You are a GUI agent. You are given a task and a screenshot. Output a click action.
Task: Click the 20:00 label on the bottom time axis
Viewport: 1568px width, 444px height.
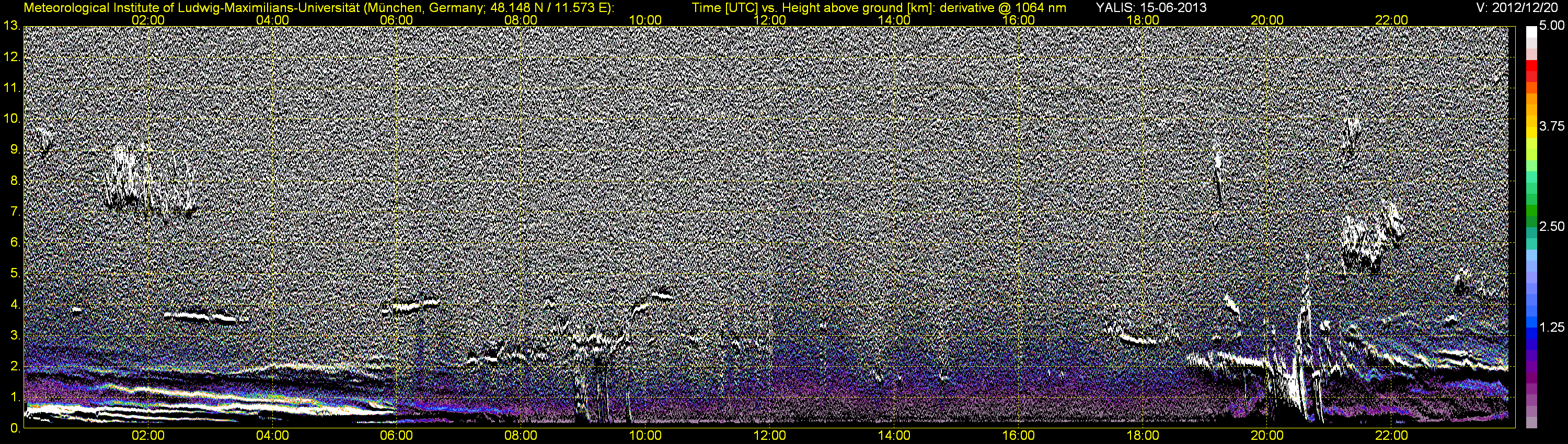1268,436
